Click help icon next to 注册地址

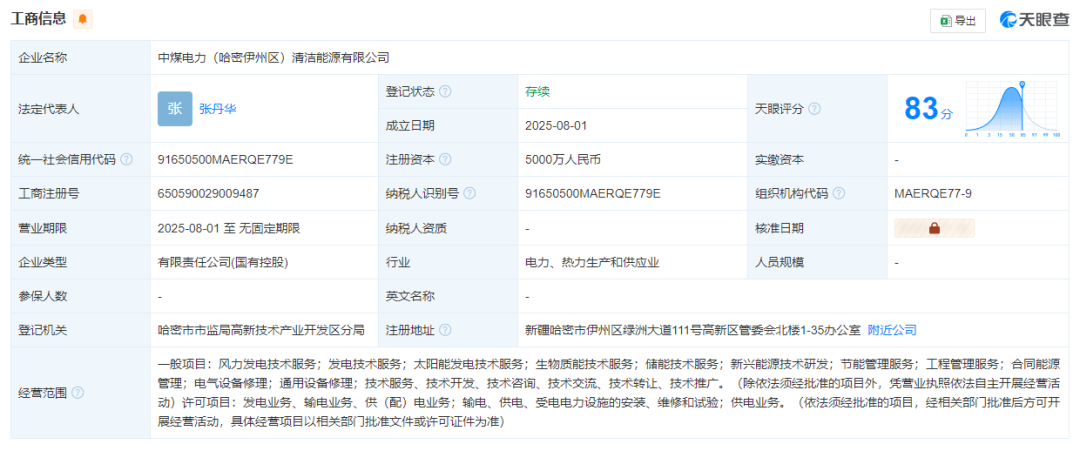pyautogui.click(x=445, y=330)
